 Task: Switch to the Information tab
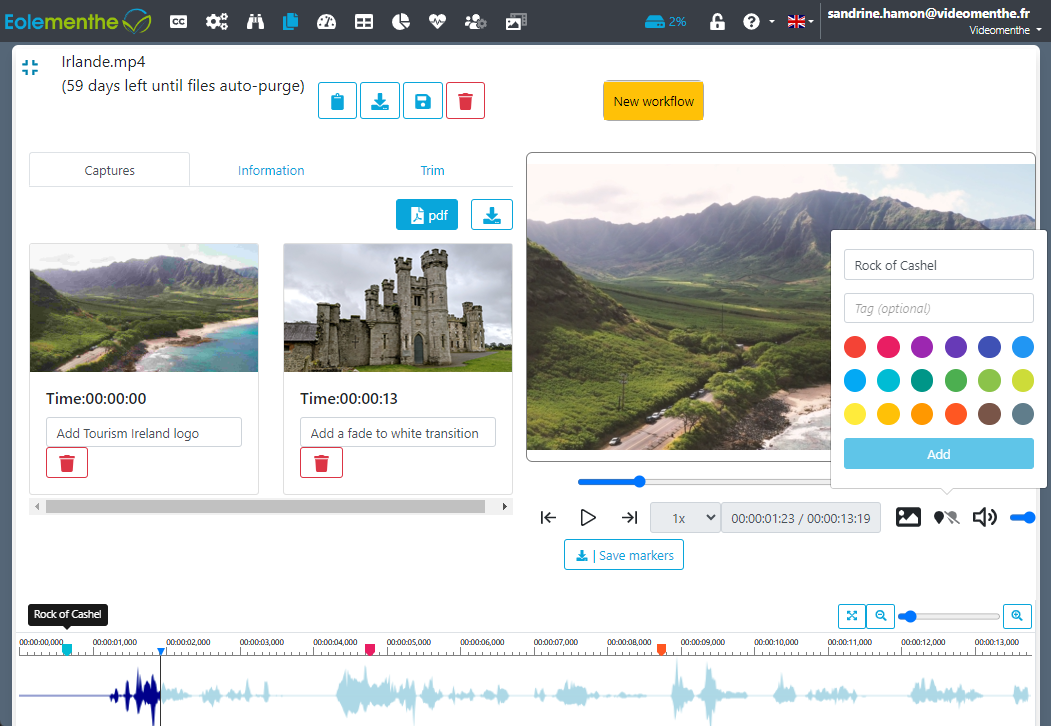[x=271, y=170]
